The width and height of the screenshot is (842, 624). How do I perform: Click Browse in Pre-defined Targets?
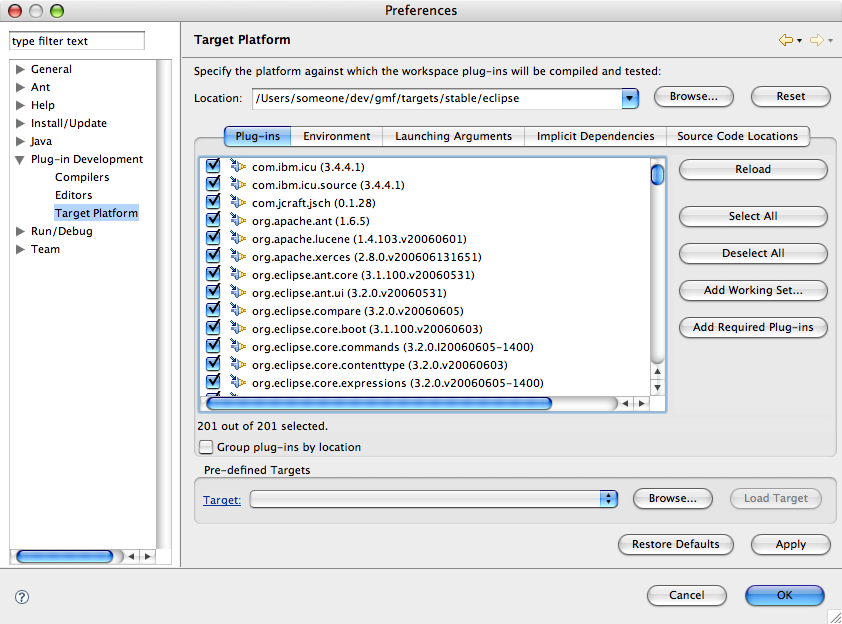(672, 498)
